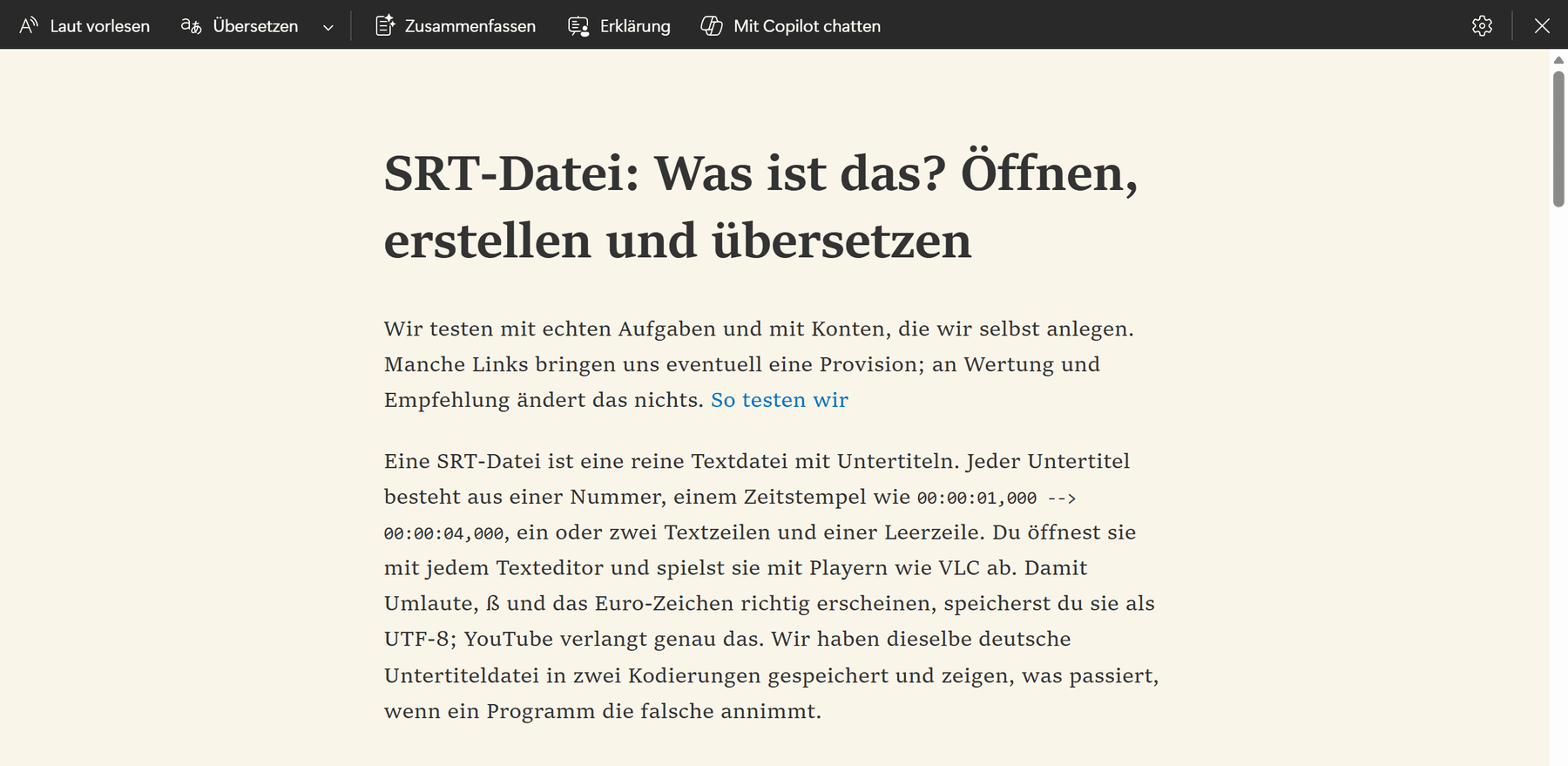This screenshot has width=1568, height=766.
Task: Click the vertical scrollbar thumb
Action: click(x=1558, y=139)
